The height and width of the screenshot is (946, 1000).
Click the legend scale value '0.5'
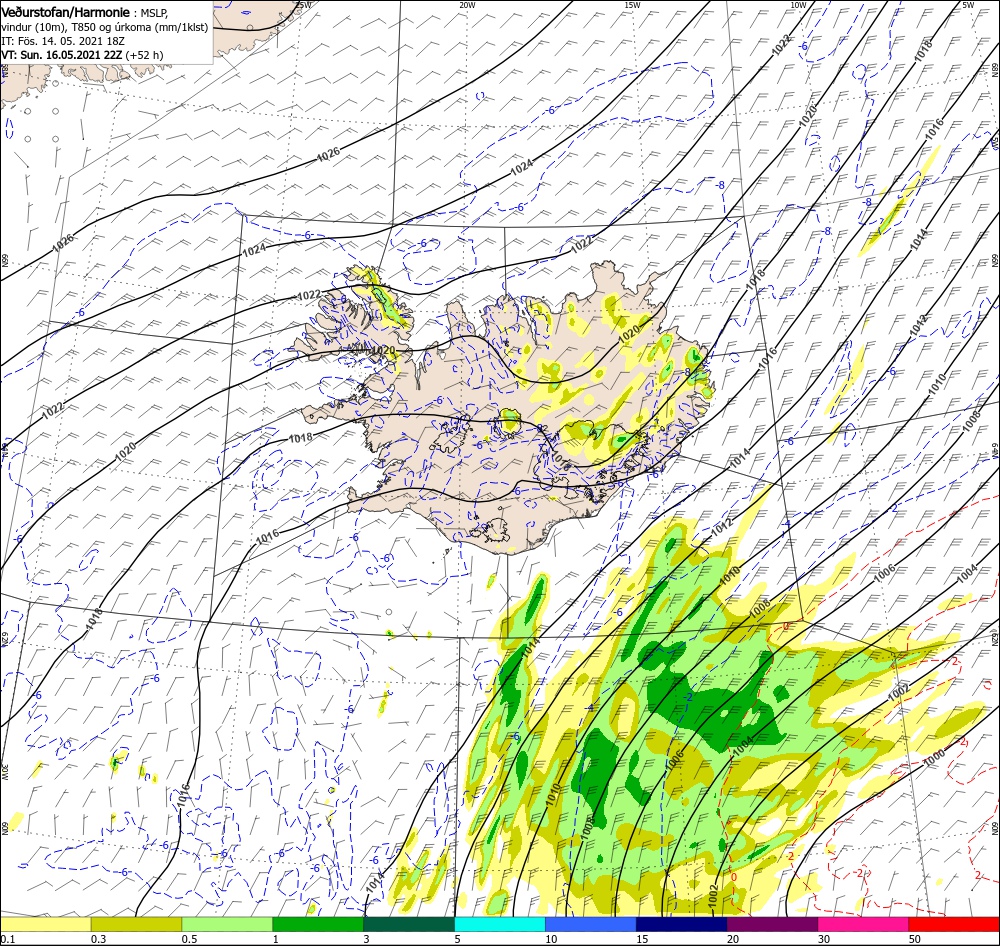click(189, 938)
